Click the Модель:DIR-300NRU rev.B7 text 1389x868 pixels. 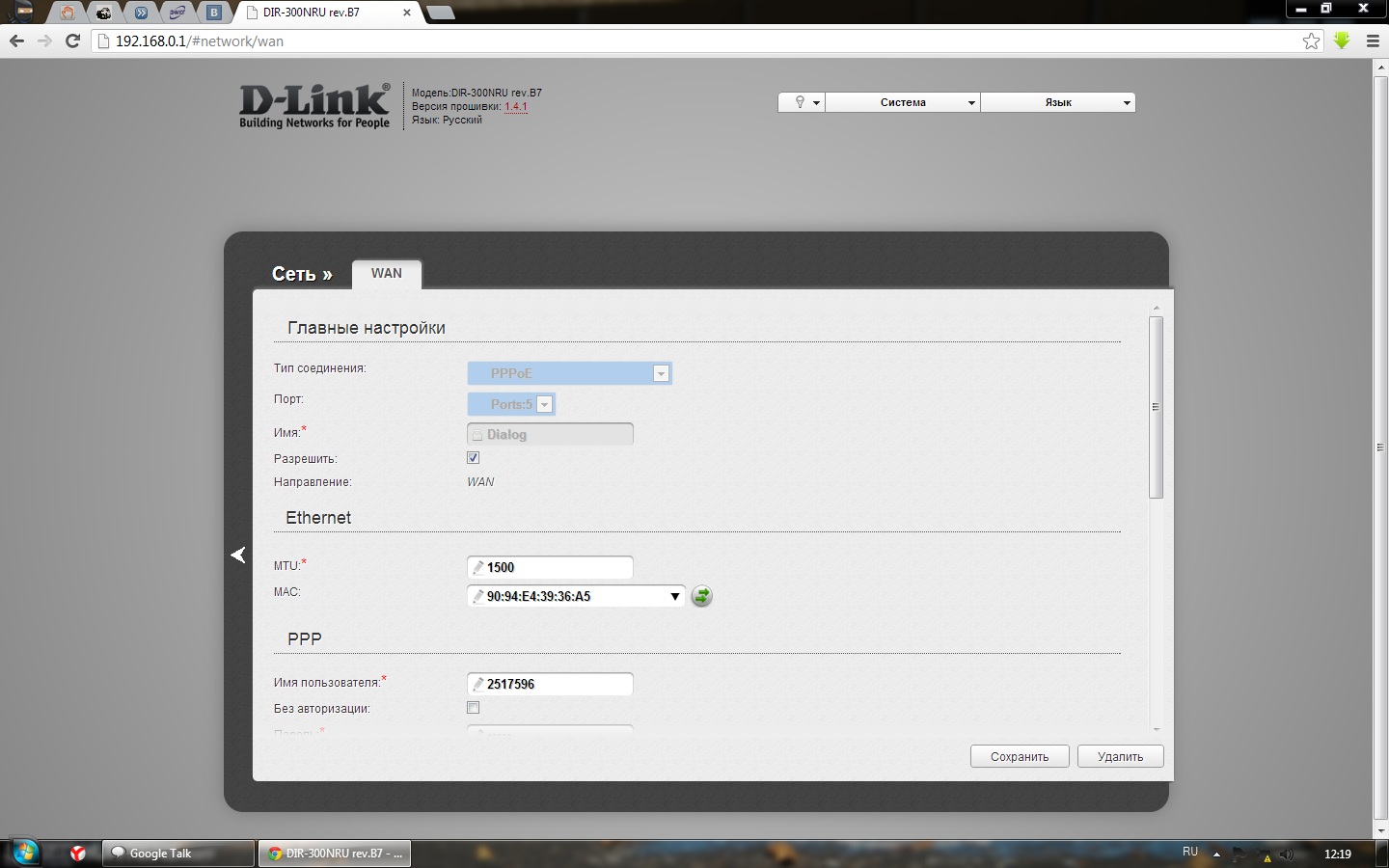(x=477, y=94)
